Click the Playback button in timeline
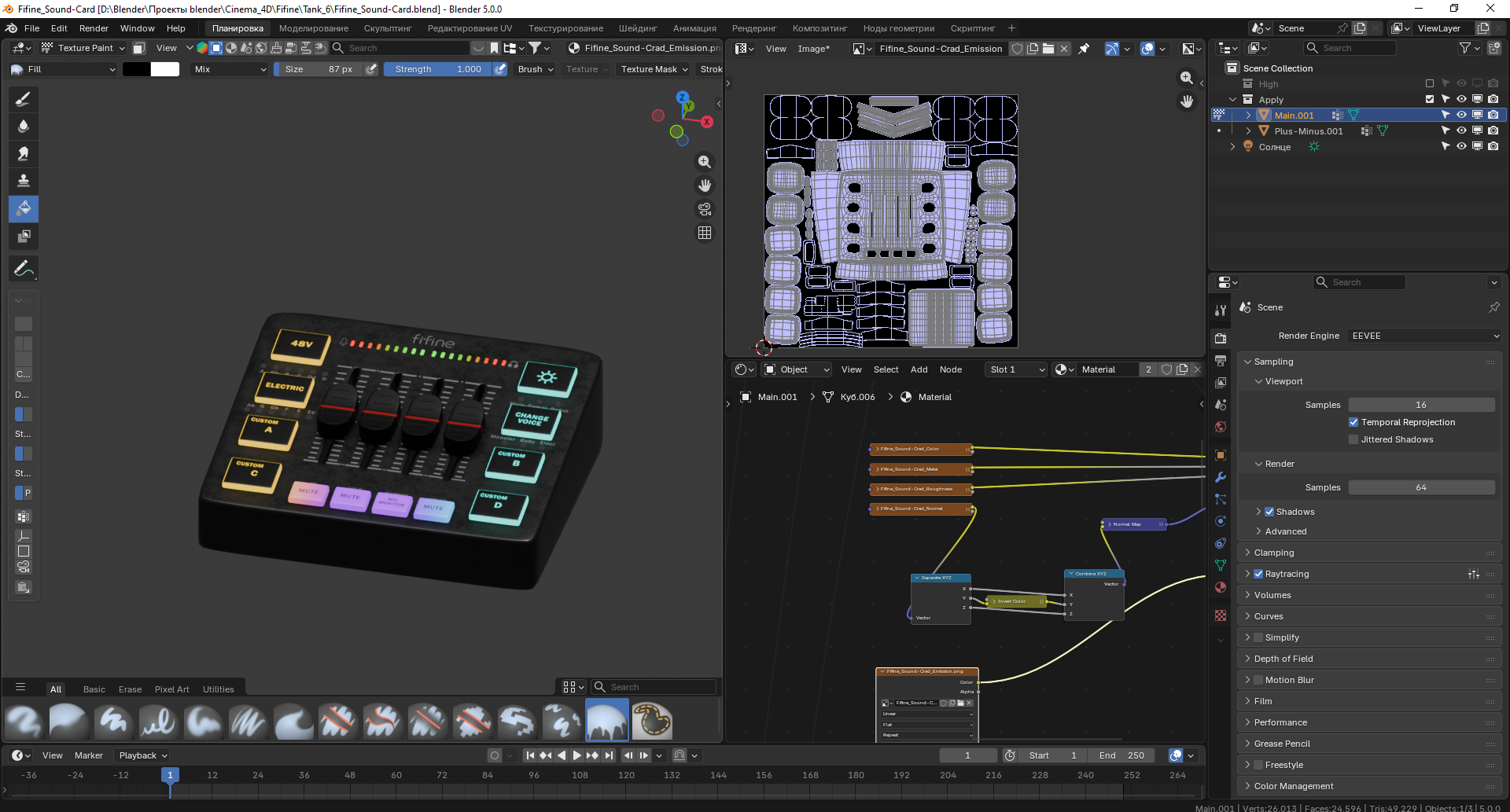This screenshot has width=1510, height=812. coord(142,755)
